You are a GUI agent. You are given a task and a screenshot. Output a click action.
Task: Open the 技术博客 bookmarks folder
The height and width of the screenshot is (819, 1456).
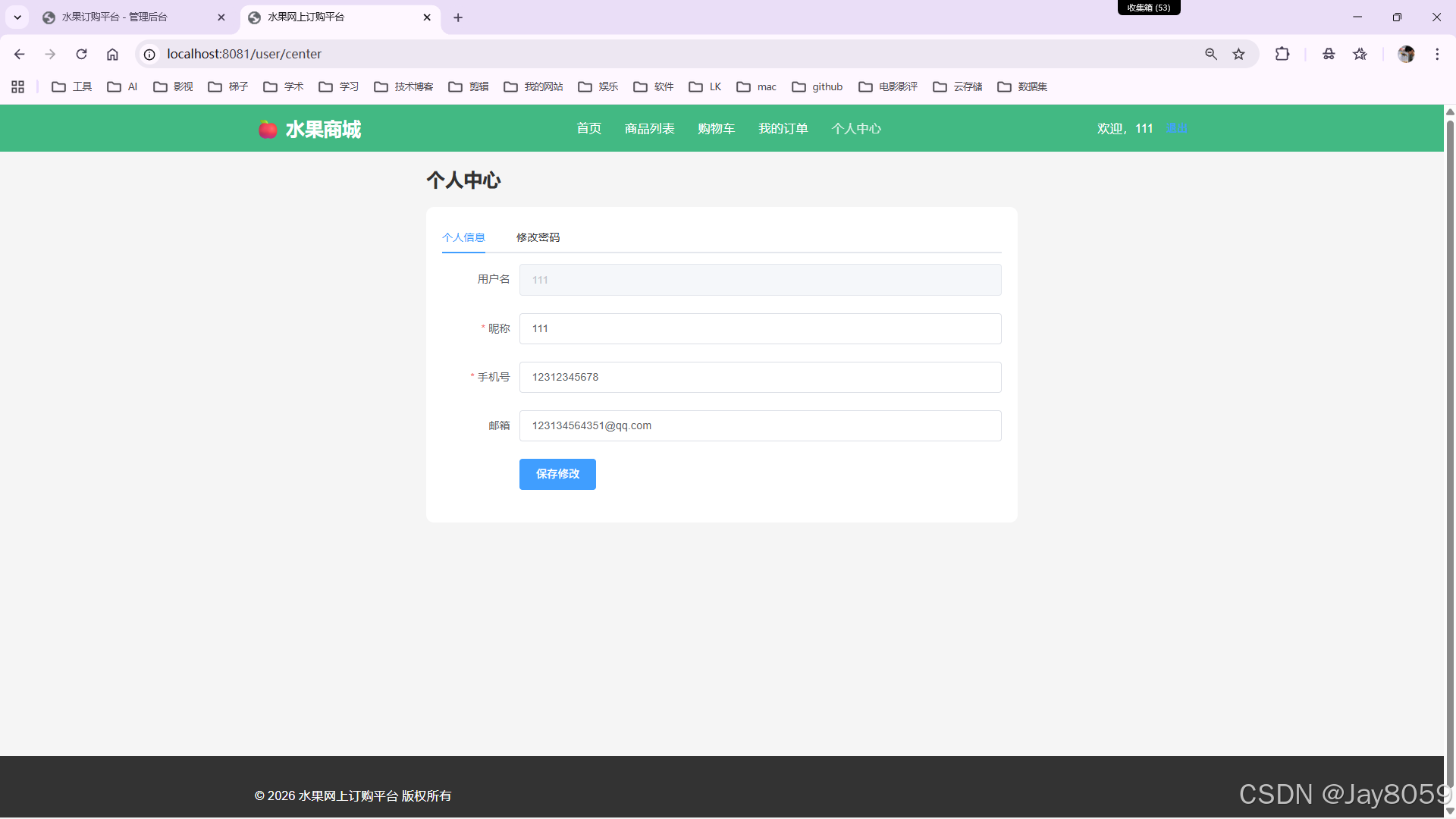[x=403, y=86]
